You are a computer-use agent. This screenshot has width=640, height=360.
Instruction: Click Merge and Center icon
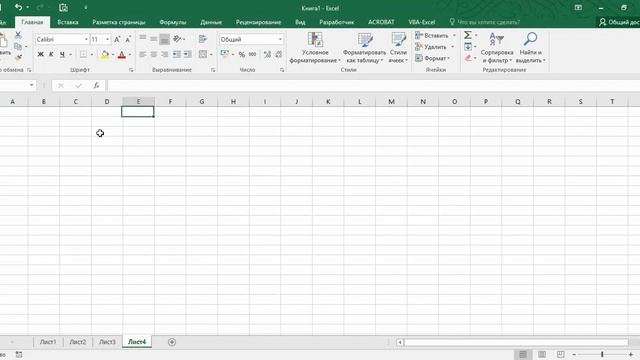[x=203, y=54]
